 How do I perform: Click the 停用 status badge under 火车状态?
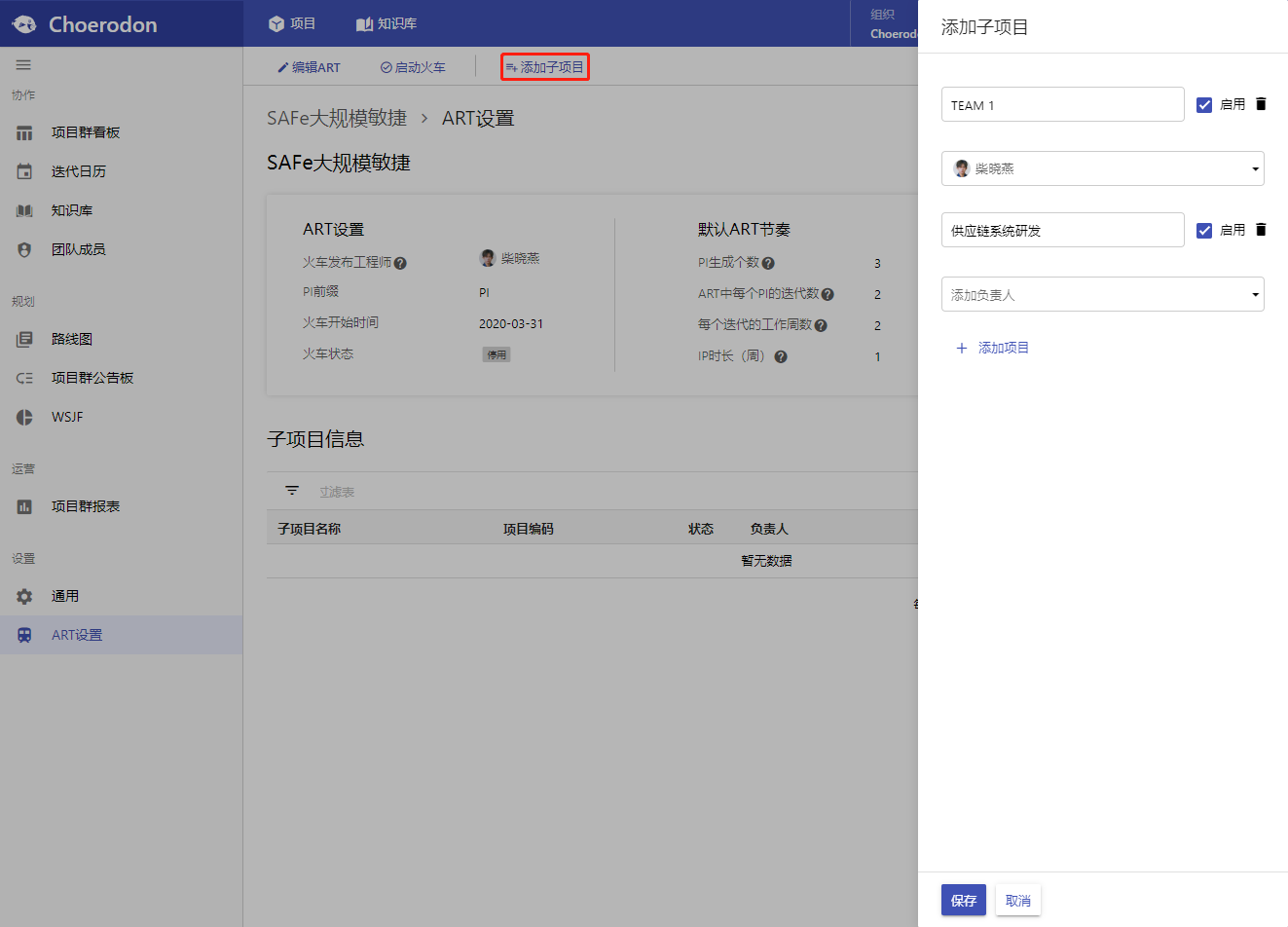[496, 353]
